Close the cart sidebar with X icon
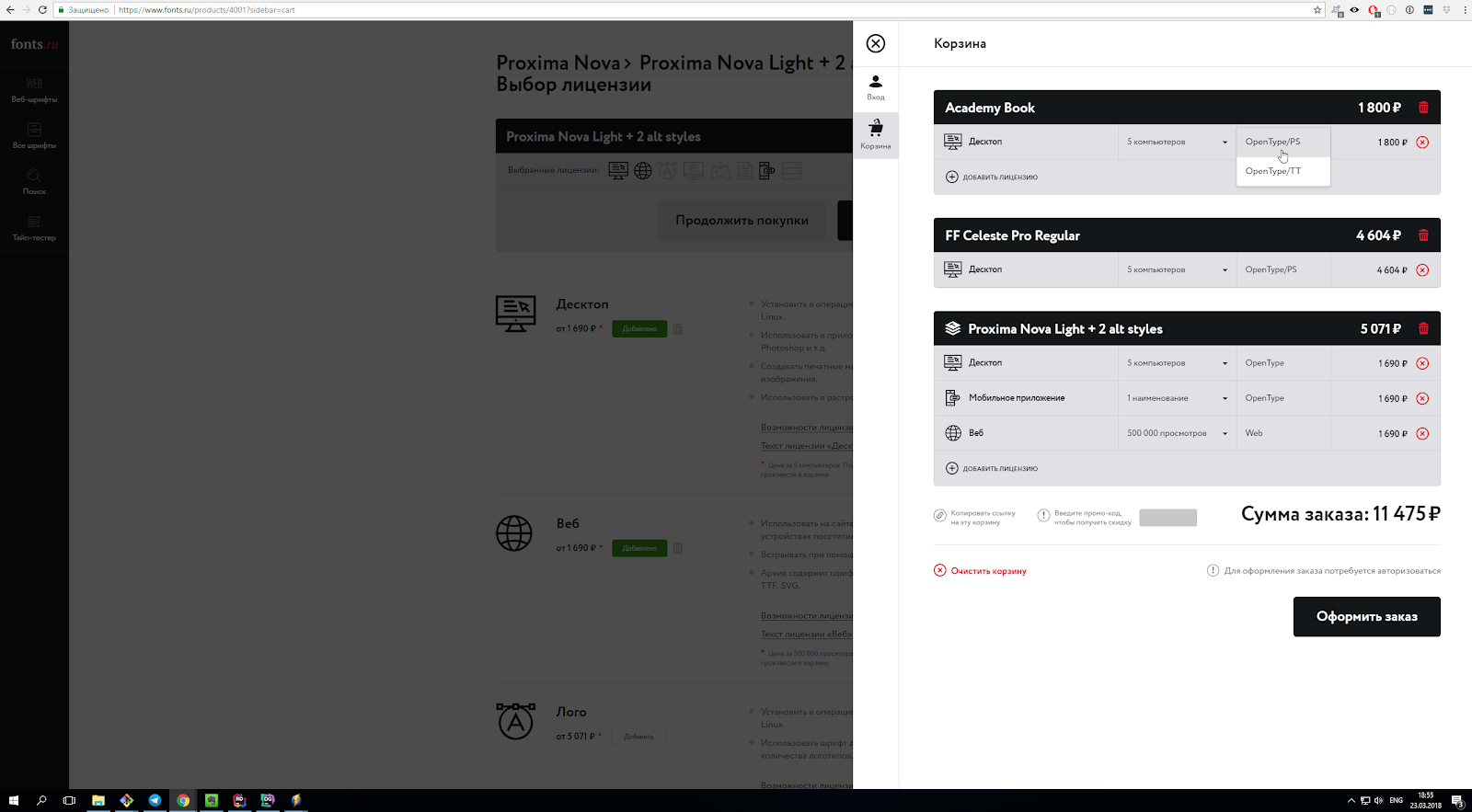The image size is (1472, 812). [876, 43]
